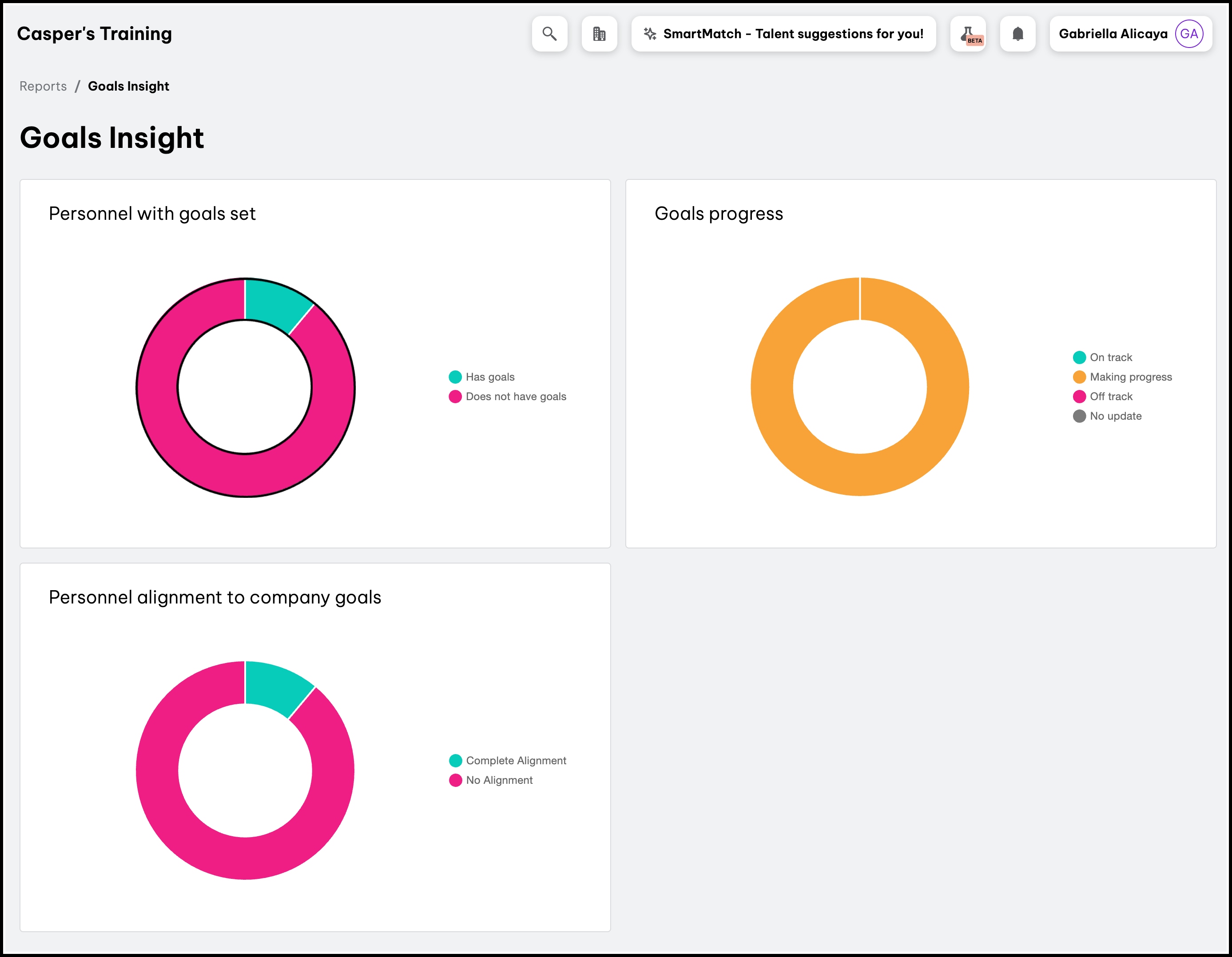Click the GA avatar circle
Screen dimensions: 1232x957
(1188, 34)
